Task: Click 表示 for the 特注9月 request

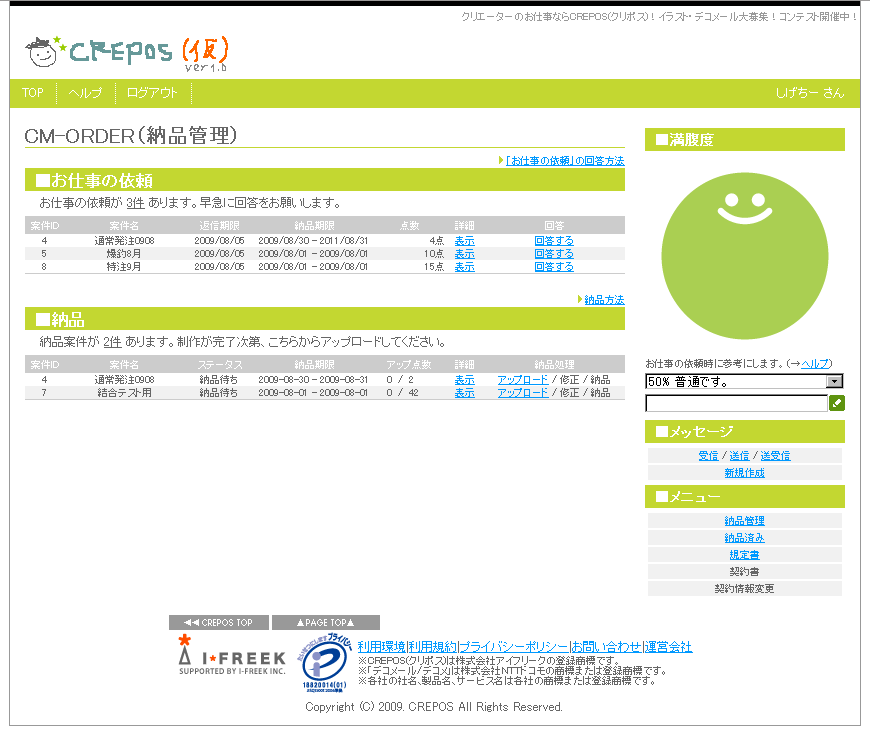Action: pos(464,267)
